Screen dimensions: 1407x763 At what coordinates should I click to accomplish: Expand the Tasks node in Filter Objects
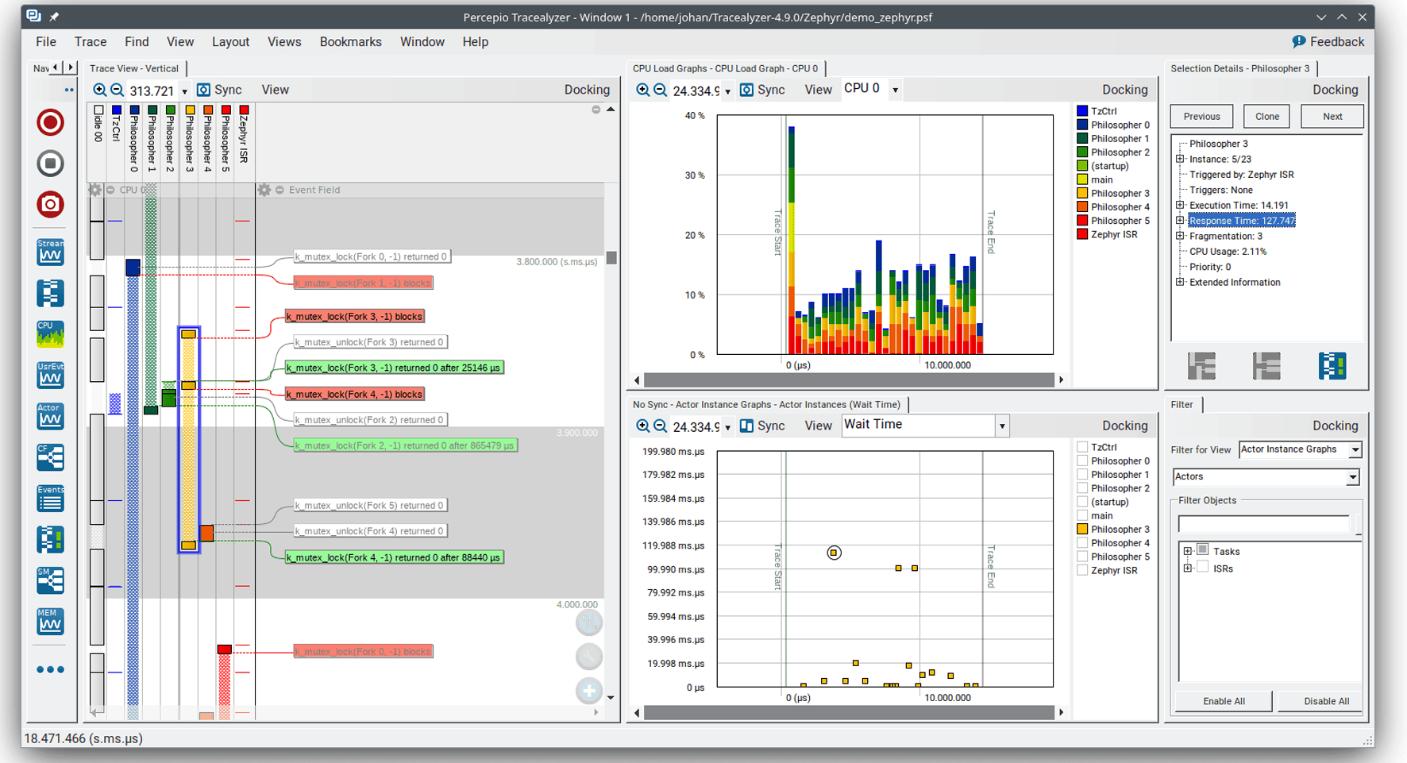[x=1187, y=551]
